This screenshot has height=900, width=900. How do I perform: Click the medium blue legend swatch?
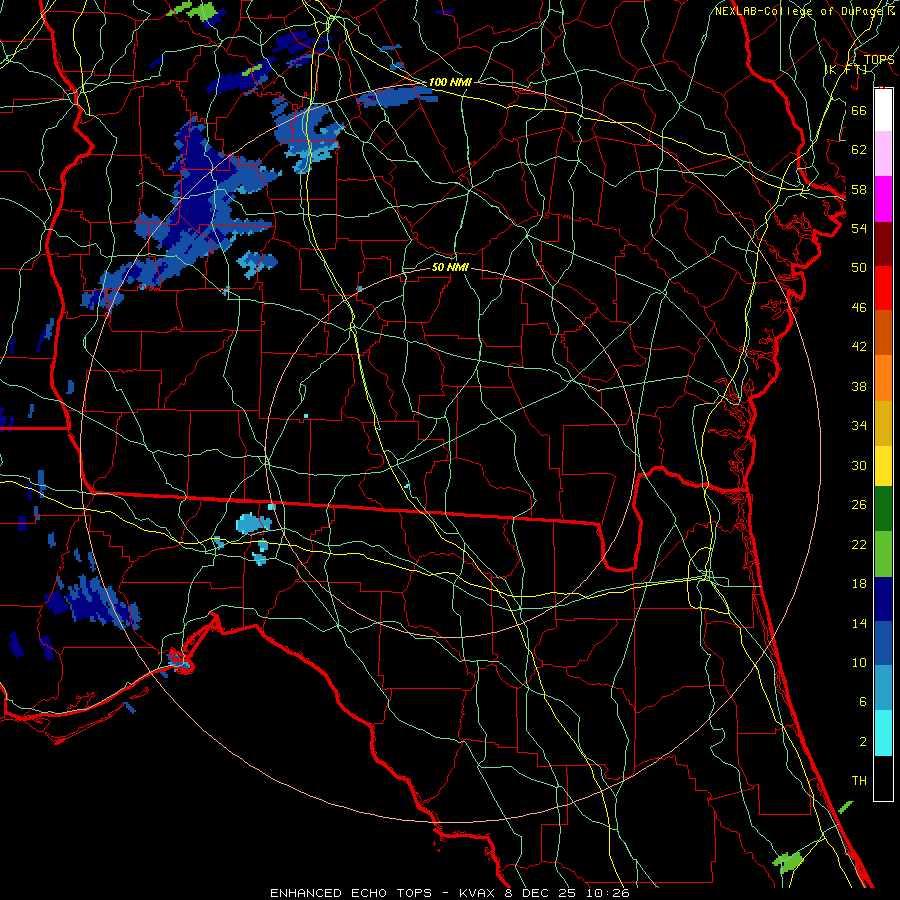[883, 643]
